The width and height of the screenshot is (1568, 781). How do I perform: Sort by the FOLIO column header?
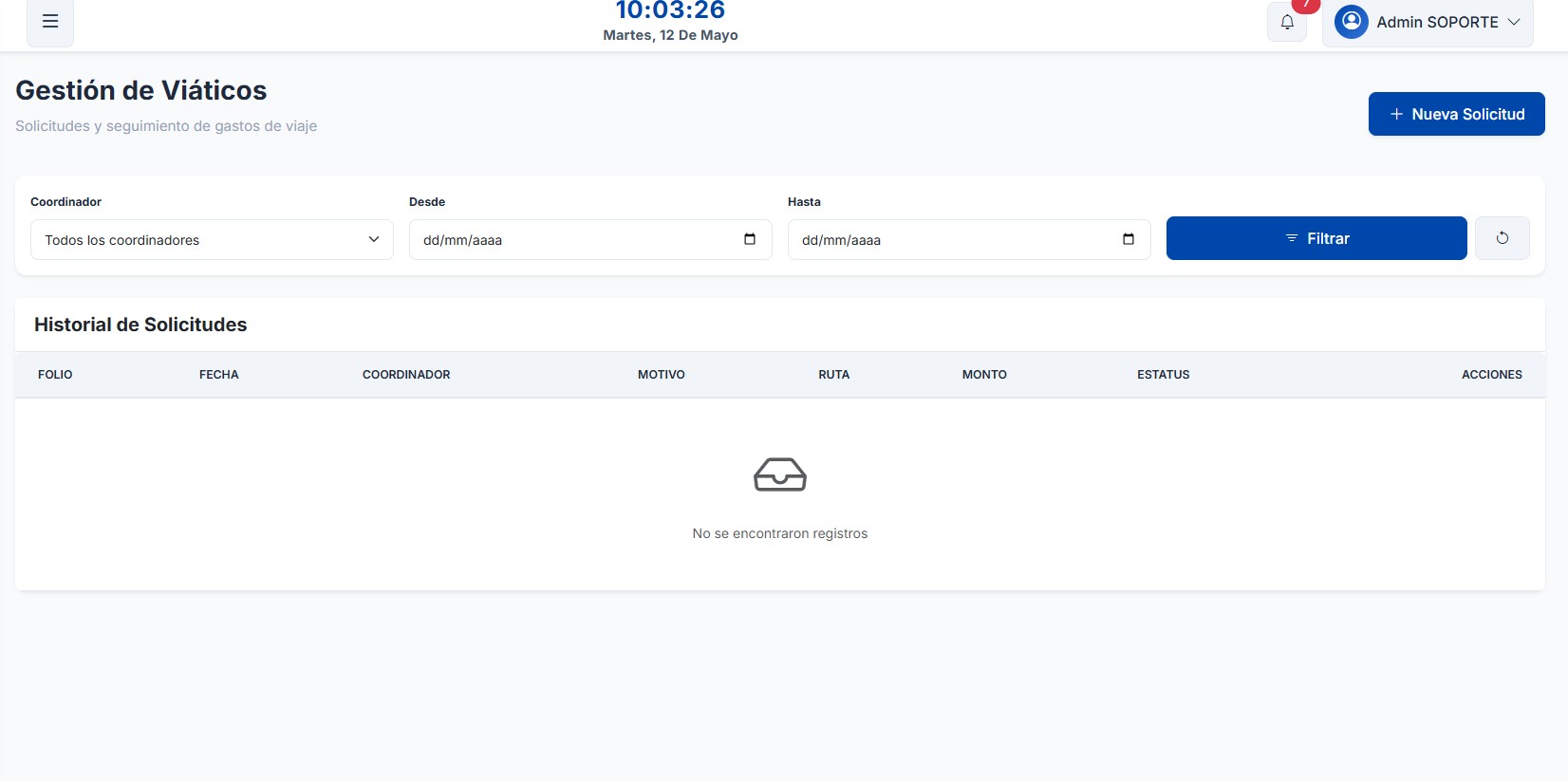(55, 375)
